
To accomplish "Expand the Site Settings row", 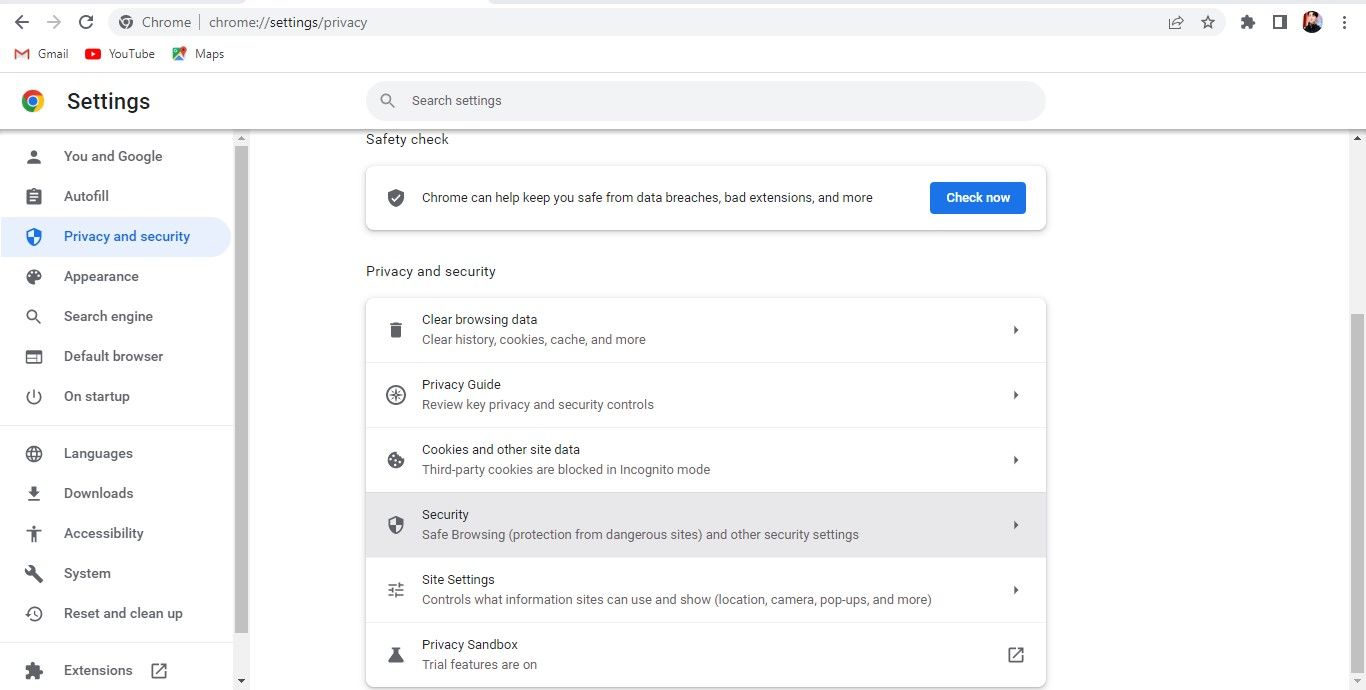I will click(1016, 589).
